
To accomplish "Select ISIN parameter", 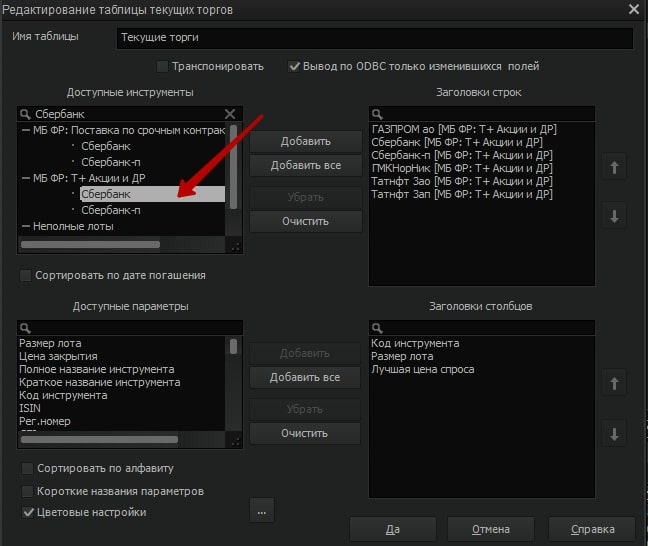I will click(x=30, y=408).
